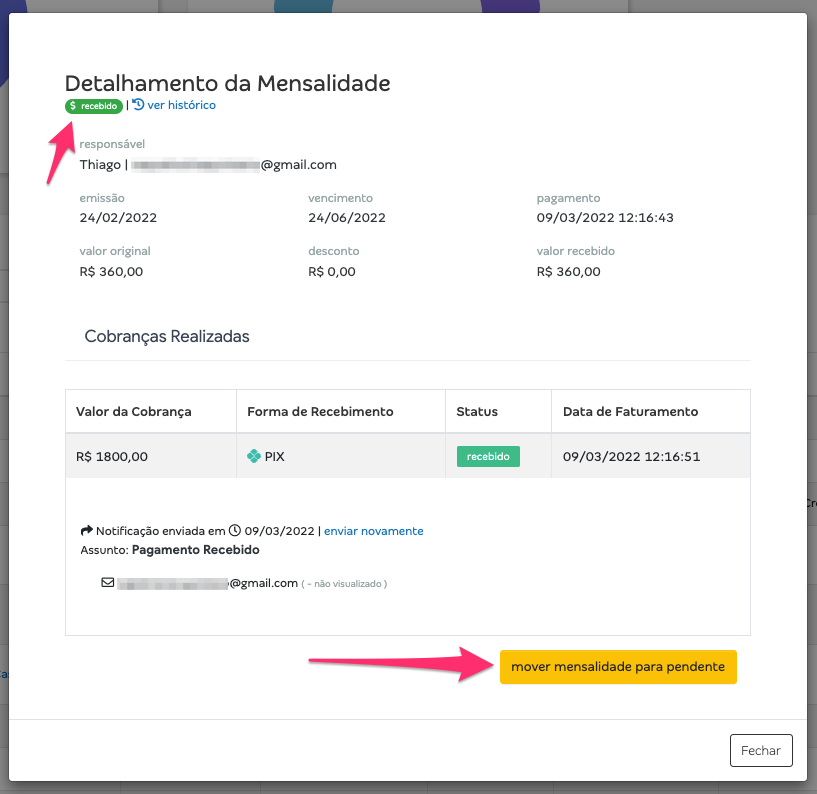Click the dollar sign in recebido badge

pyautogui.click(x=73, y=106)
